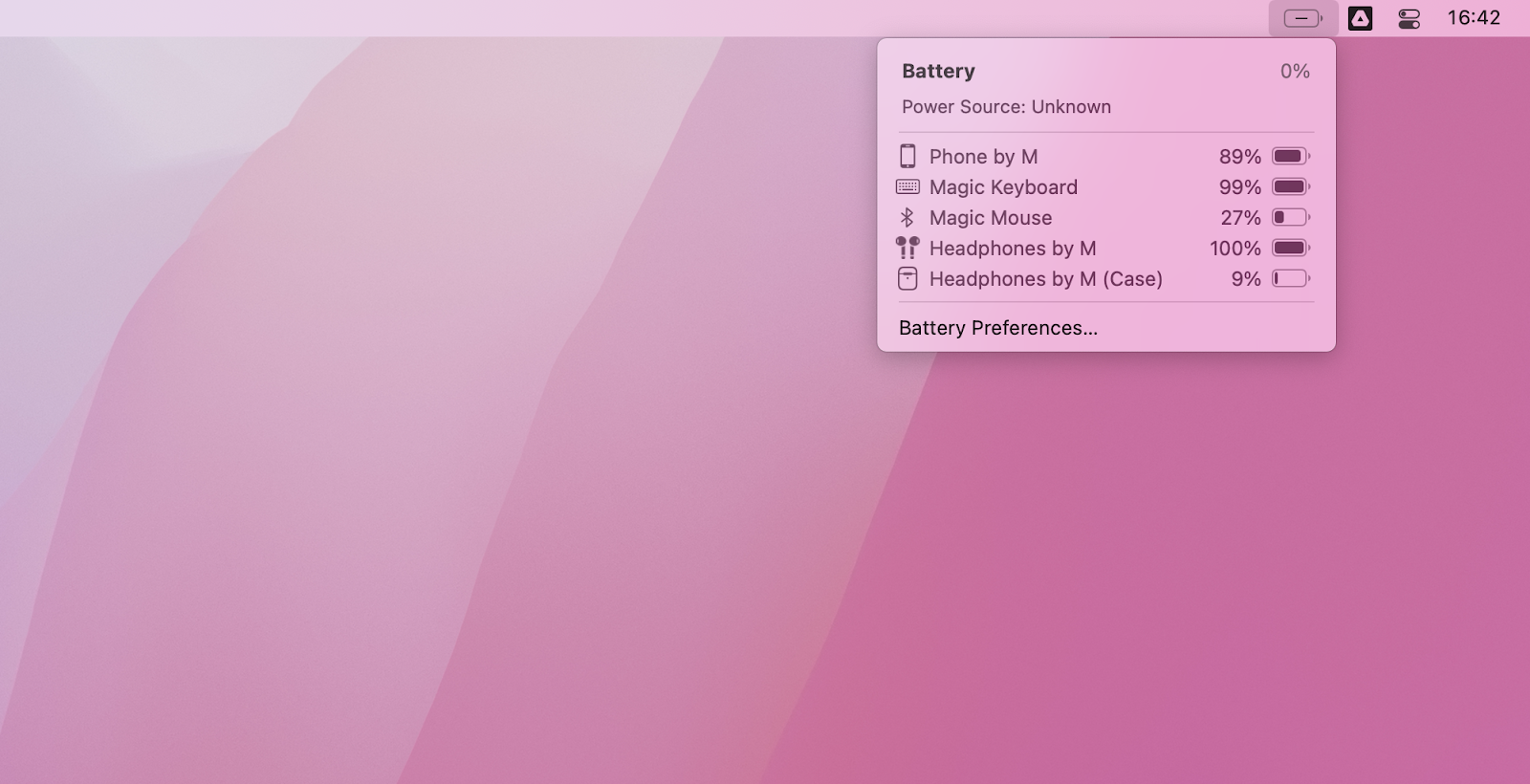Click the battery level icon for Magic Mouse

(1291, 217)
